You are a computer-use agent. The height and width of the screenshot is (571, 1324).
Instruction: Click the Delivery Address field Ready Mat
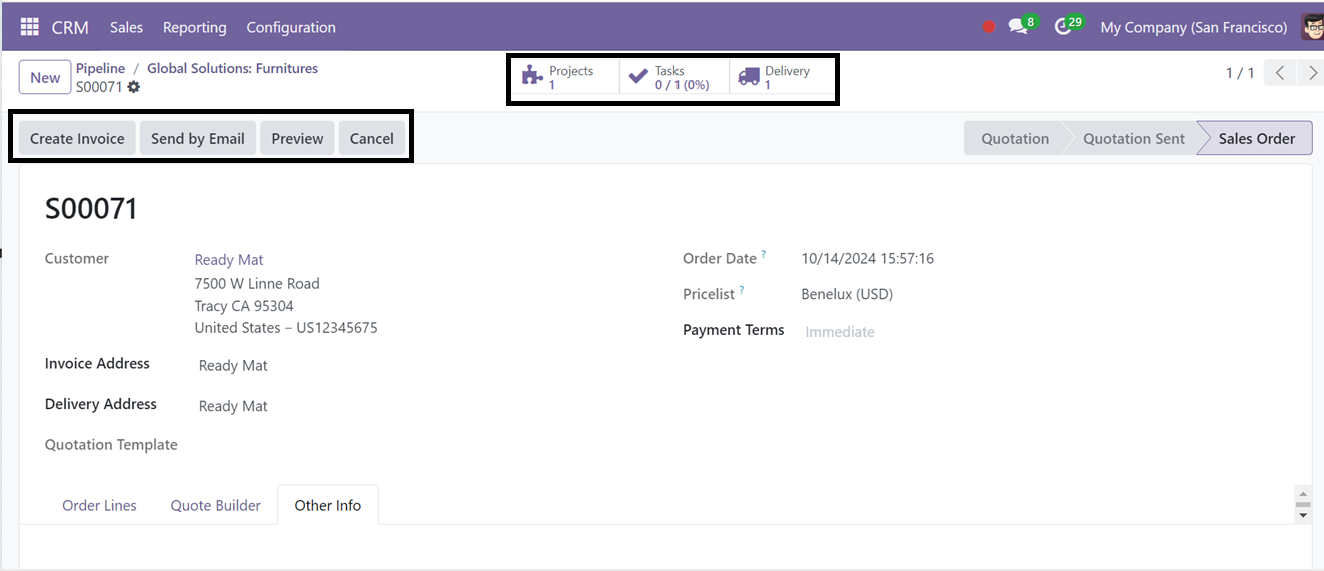[x=233, y=406]
